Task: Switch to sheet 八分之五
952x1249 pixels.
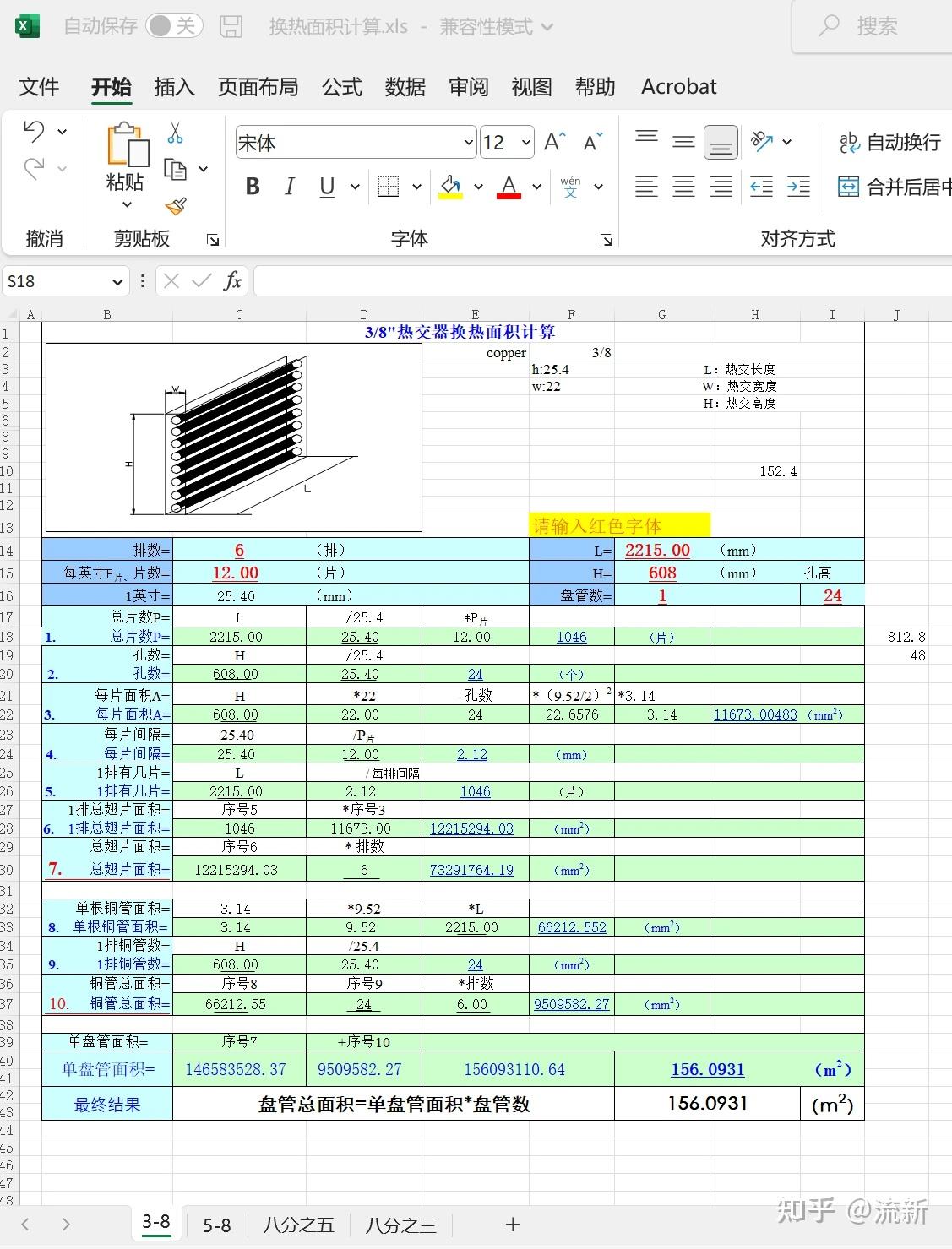Action: [298, 1225]
